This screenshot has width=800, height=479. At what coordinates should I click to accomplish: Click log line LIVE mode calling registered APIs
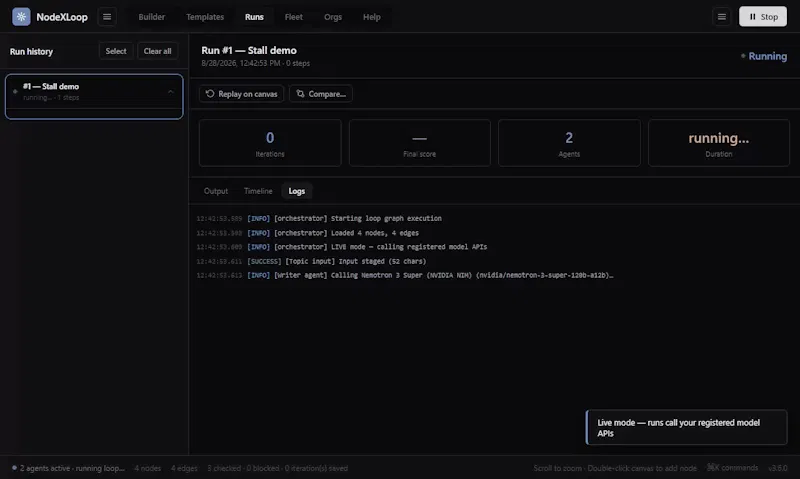[342, 247]
